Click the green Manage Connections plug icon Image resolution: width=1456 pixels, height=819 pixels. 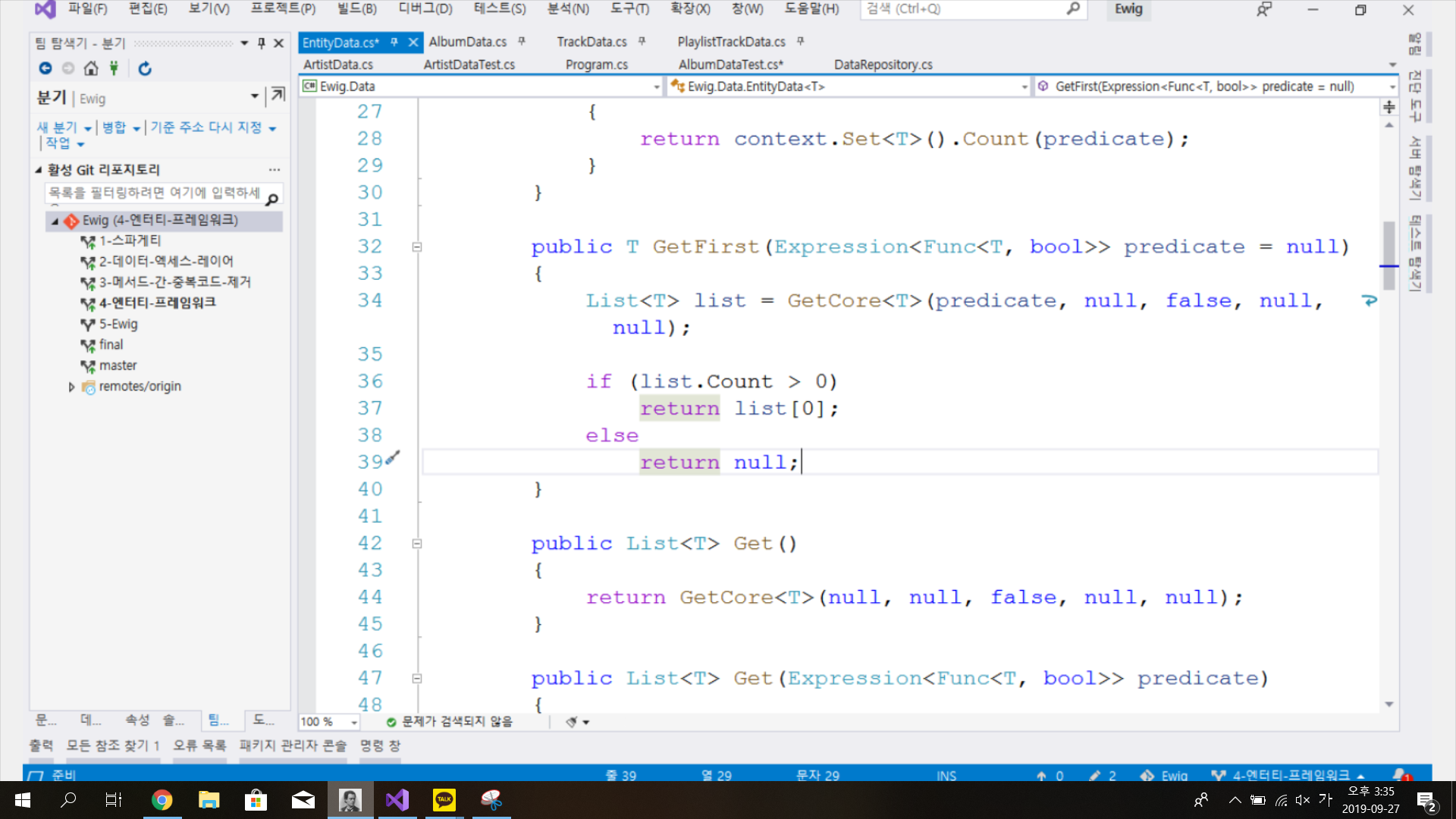(x=114, y=68)
